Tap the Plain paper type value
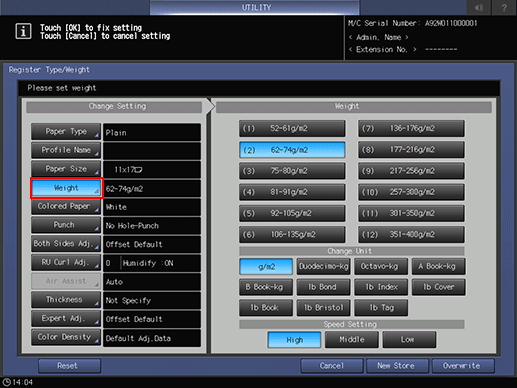Screen dimensions: 517x388 coord(152,132)
